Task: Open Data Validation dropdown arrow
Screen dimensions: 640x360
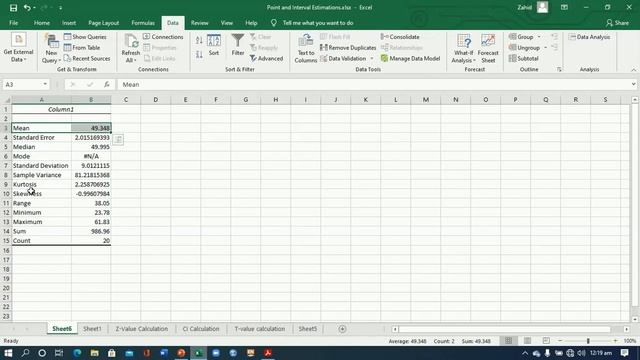Action: pos(371,58)
